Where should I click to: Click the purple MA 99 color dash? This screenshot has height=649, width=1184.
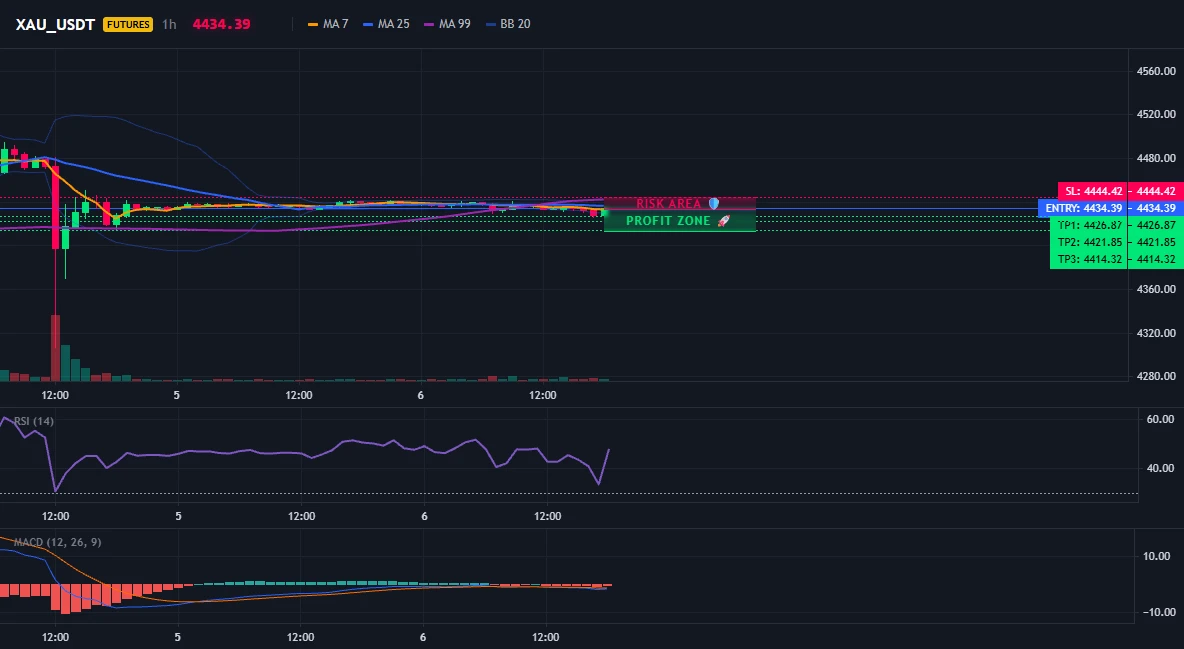pos(429,24)
